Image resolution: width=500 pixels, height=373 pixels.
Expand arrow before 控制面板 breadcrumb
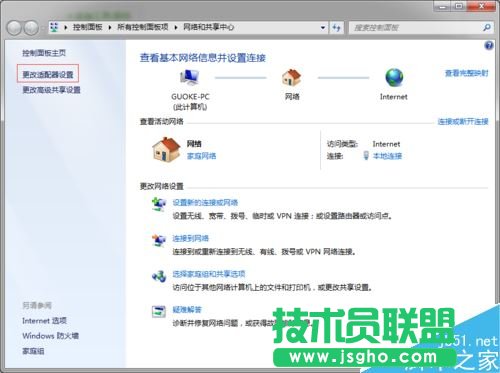[x=66, y=27]
